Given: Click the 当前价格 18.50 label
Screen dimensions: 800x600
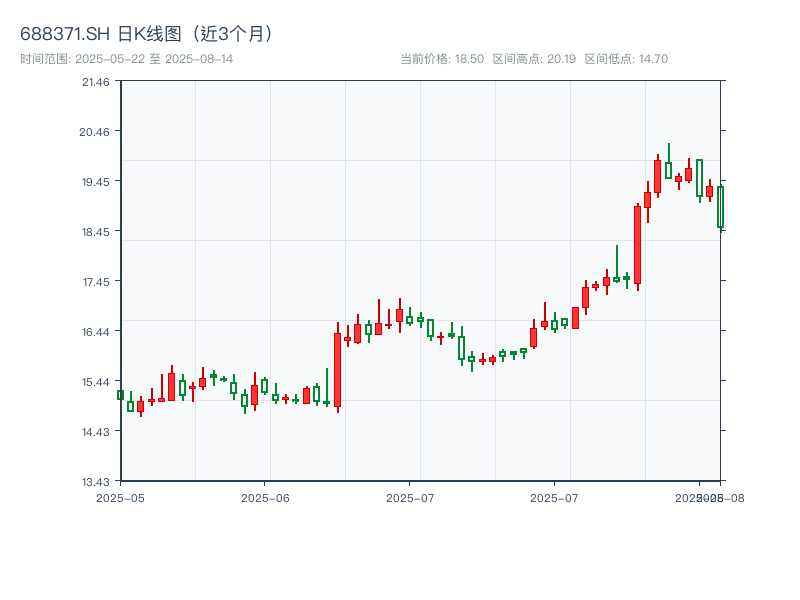Looking at the screenshot, I should [x=441, y=59].
